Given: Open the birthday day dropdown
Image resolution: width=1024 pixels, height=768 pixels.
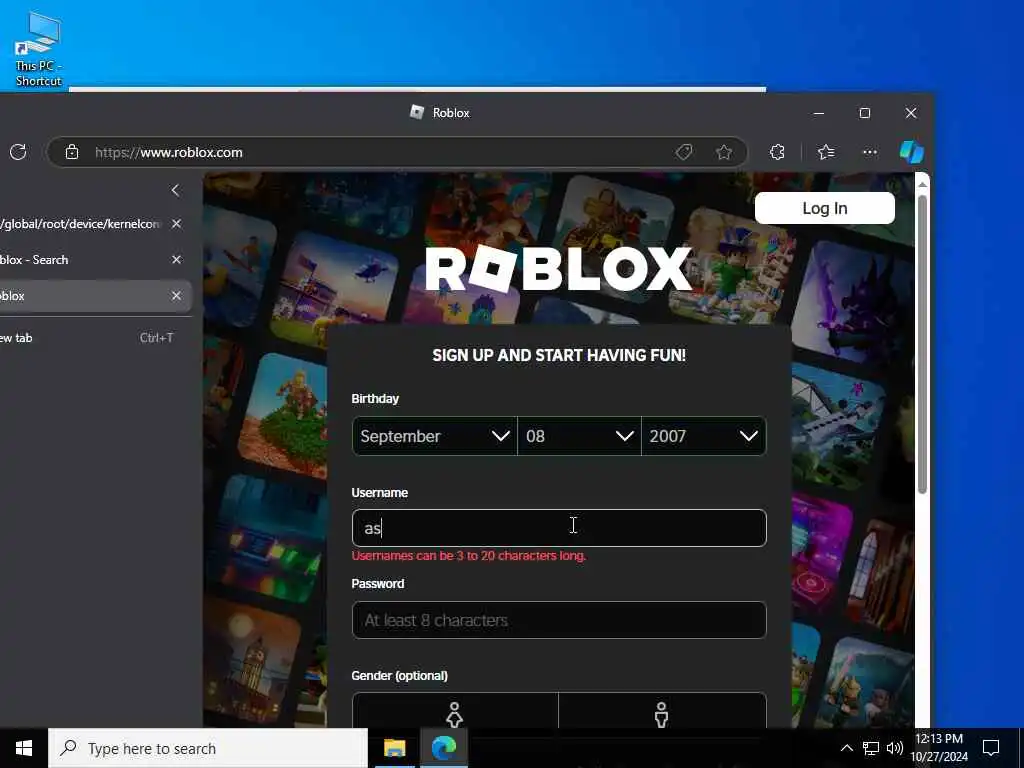Looking at the screenshot, I should pyautogui.click(x=579, y=436).
